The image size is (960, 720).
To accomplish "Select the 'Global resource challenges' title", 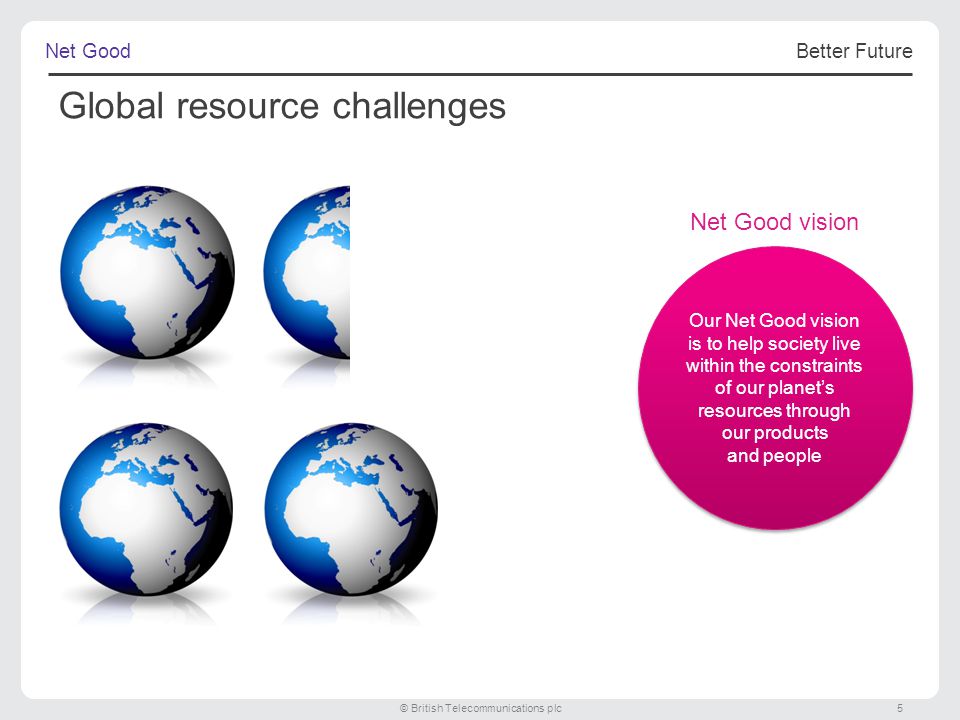I will click(282, 106).
